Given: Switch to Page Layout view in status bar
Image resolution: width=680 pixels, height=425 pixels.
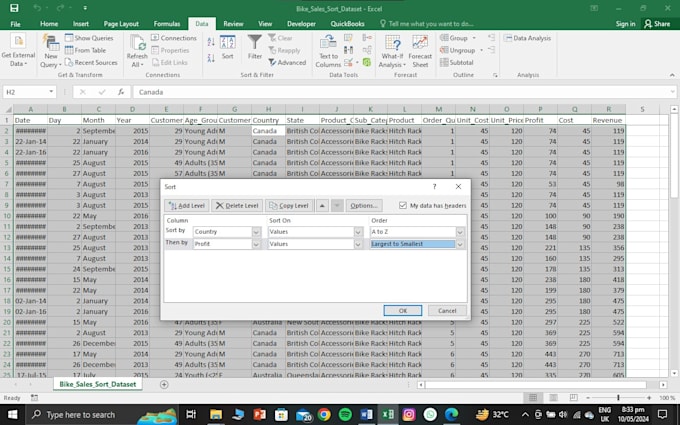Looking at the screenshot, I should 553,398.
